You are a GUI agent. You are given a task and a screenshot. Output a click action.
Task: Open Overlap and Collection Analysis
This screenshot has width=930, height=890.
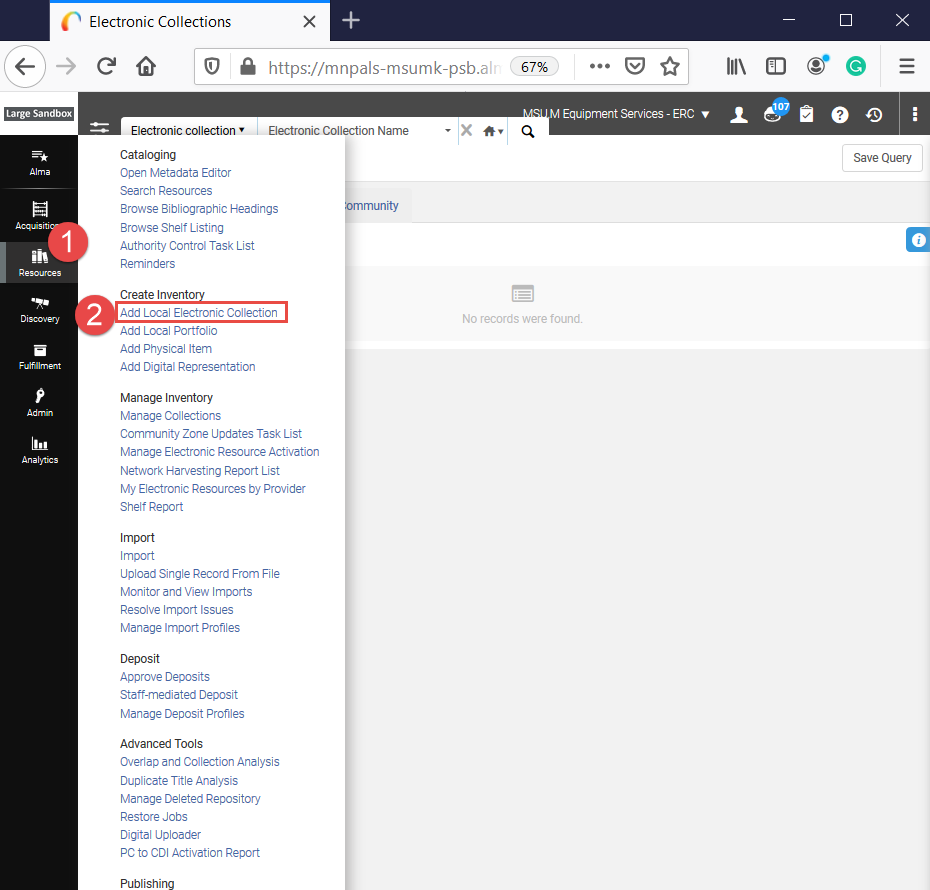tap(199, 761)
